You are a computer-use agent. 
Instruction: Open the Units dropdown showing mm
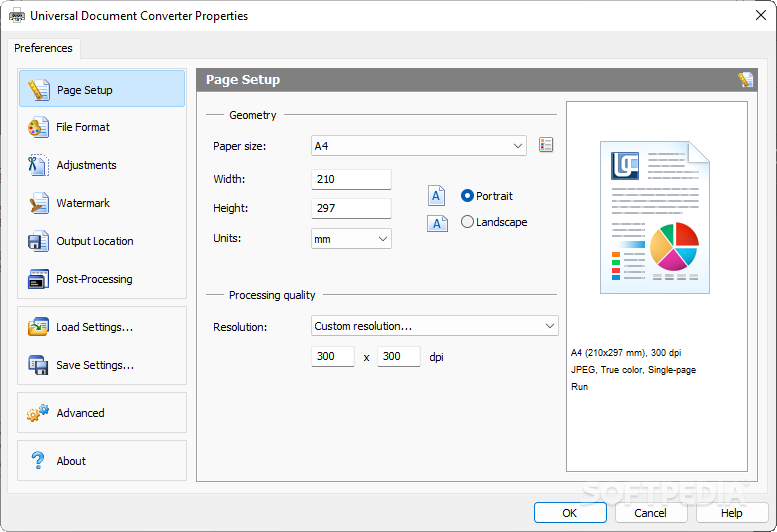coord(351,239)
